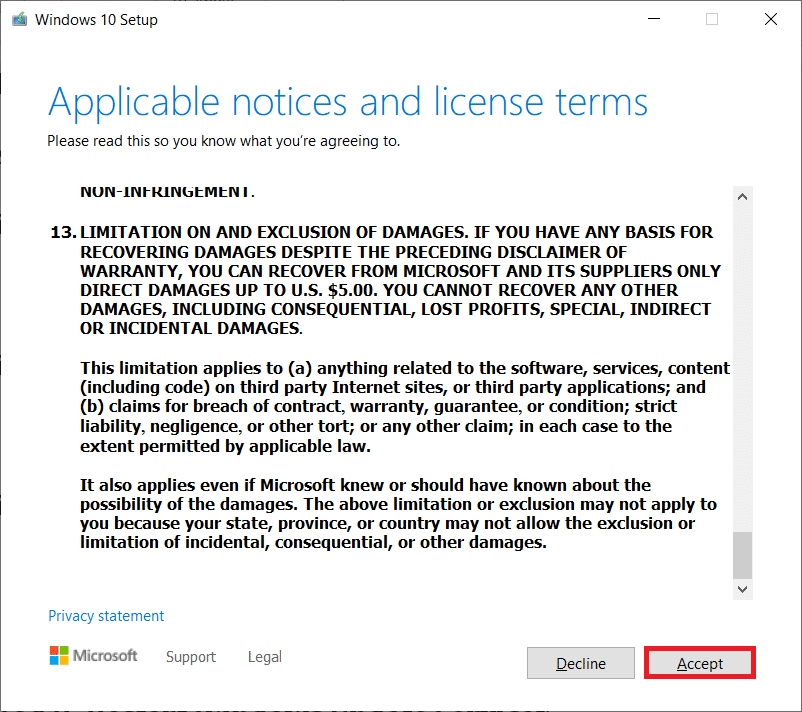Image resolution: width=802 pixels, height=712 pixels.
Task: Click the scrollbar up arrow
Action: 742,196
